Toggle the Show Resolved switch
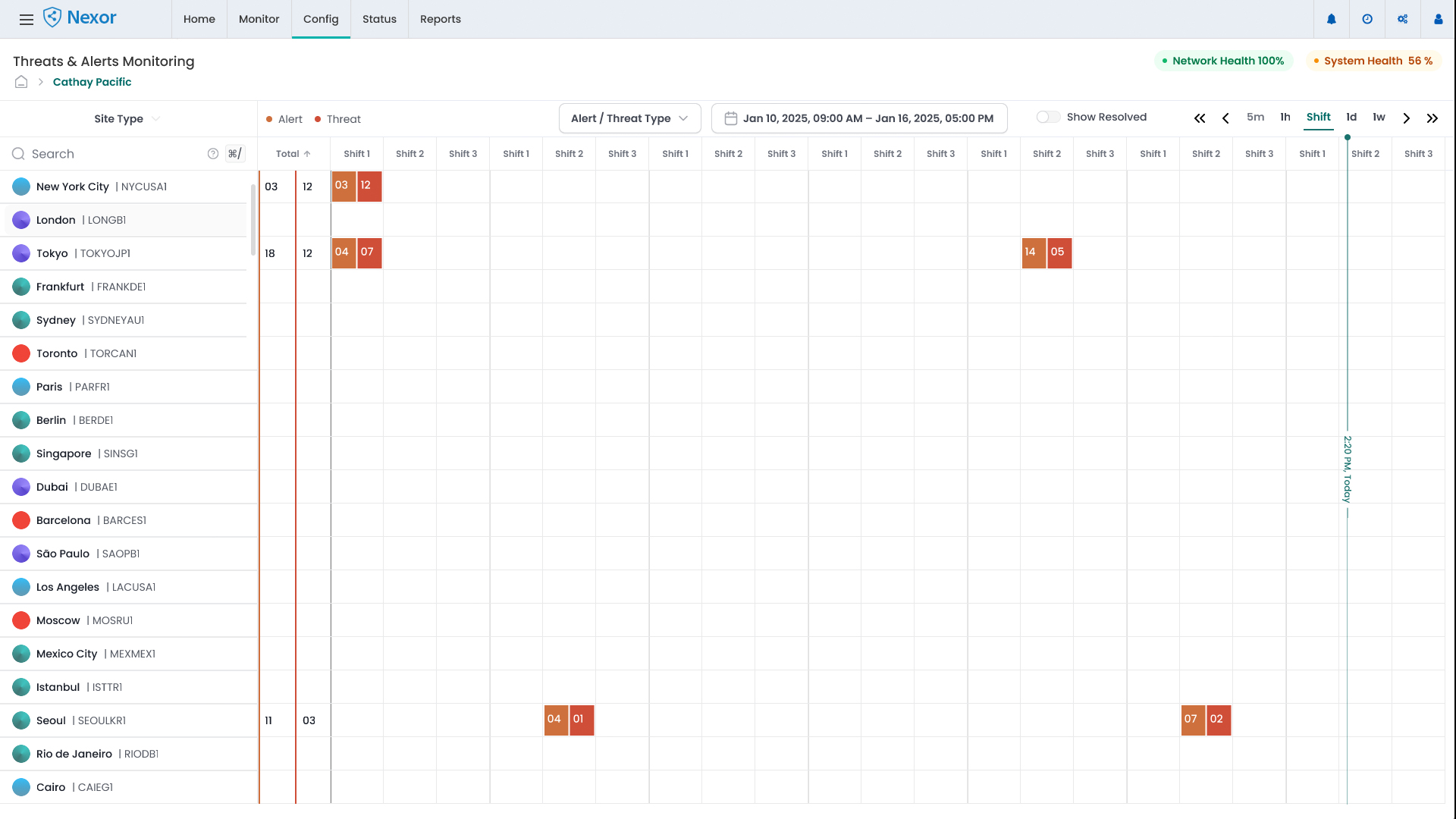Screen dimensions: 1456x819 (1048, 117)
